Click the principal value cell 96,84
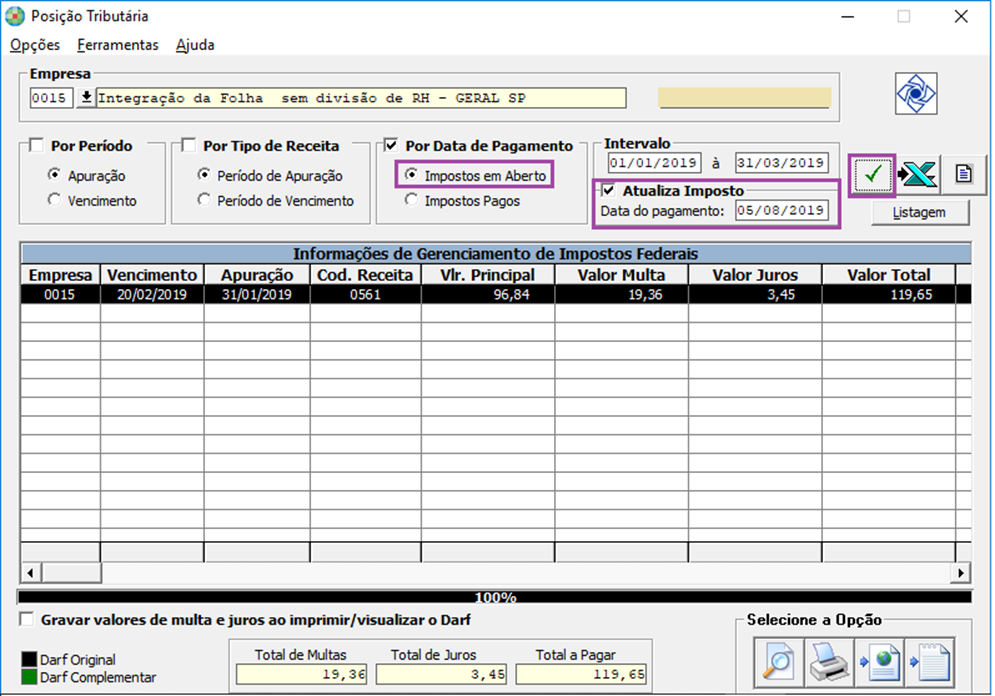This screenshot has width=995, height=696. 488,294
